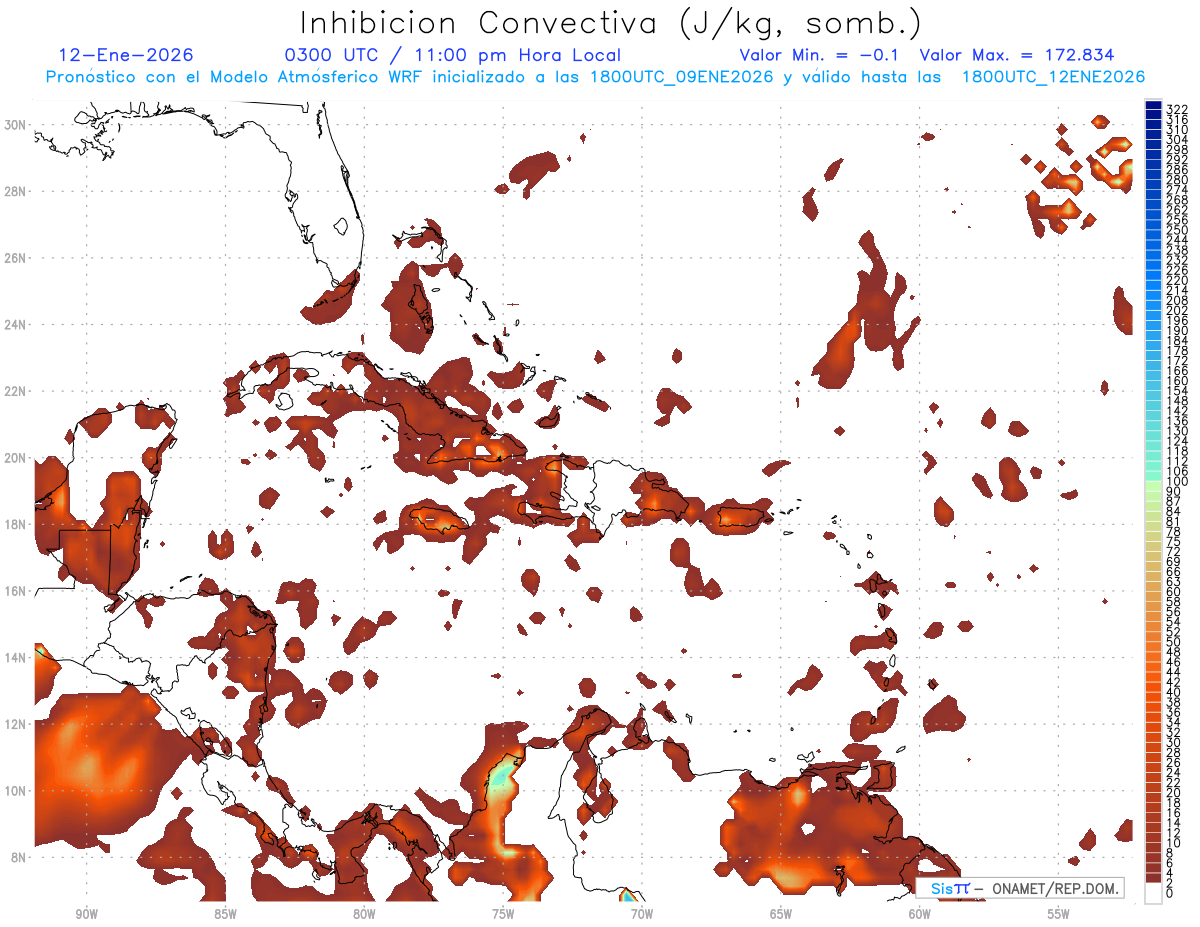This screenshot has height=927, width=1200.
Task: Click the "65W" longitude label
Action: tap(781, 913)
